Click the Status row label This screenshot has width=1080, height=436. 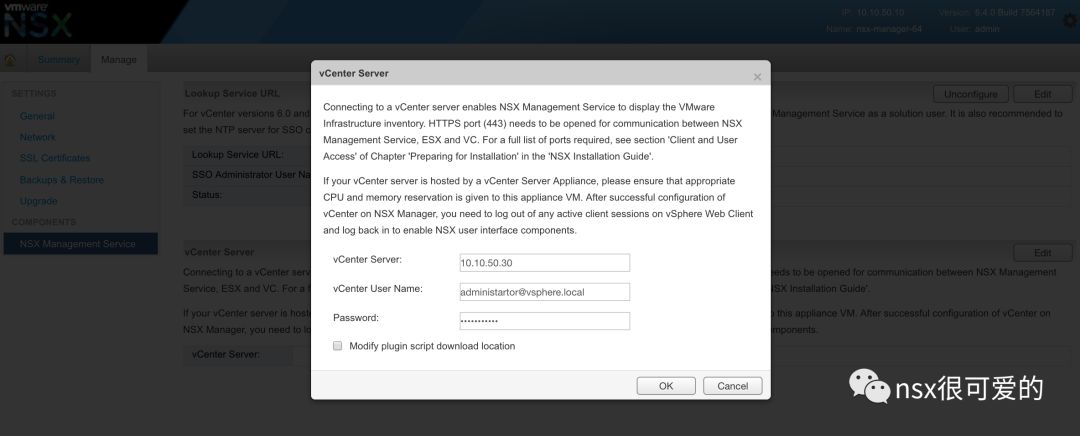[x=207, y=195]
